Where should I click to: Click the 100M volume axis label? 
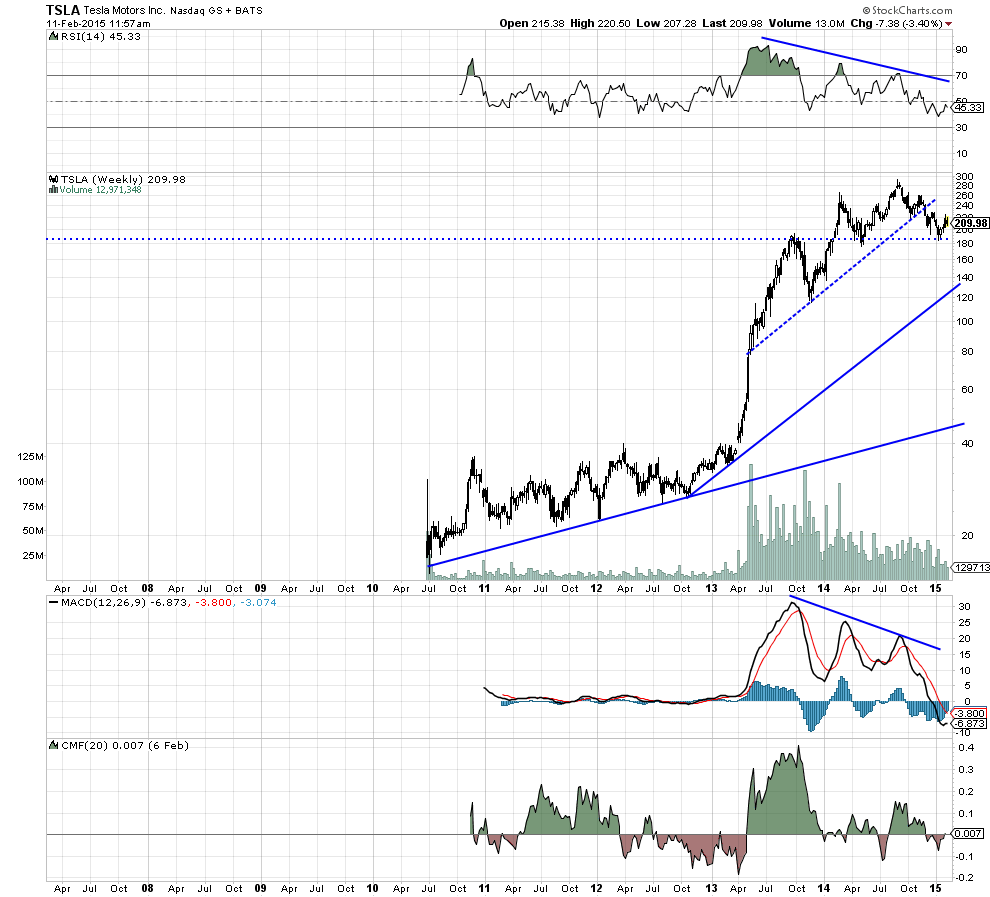tap(30, 482)
